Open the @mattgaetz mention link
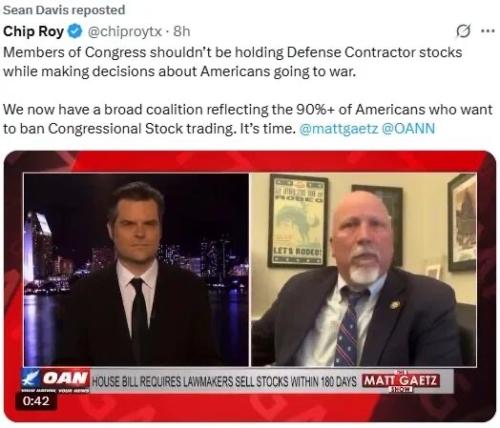The image size is (500, 428). pyautogui.click(x=339, y=129)
